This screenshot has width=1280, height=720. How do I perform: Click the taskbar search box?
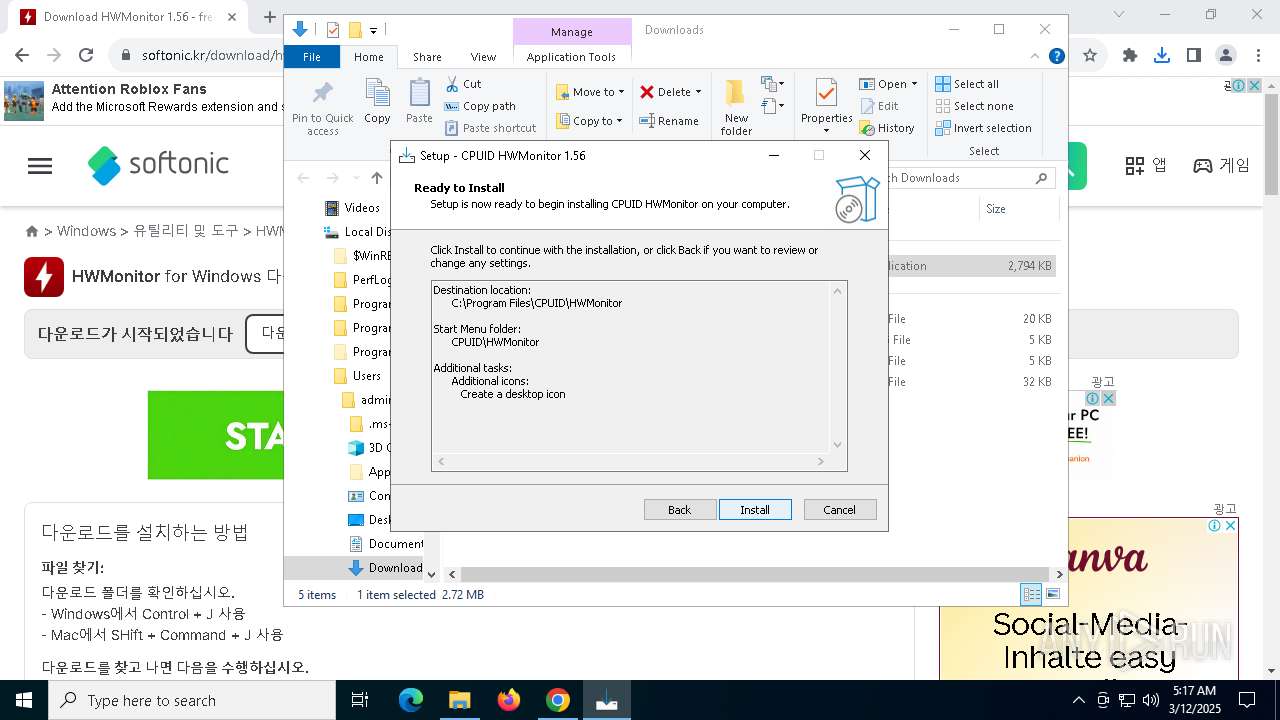[192, 700]
